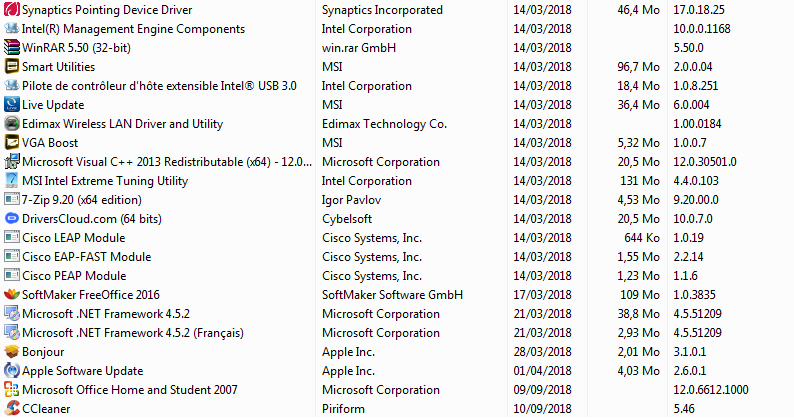The image size is (794, 420).
Task: Select the Cisco PEAP Module row
Action: pyautogui.click(x=74, y=276)
